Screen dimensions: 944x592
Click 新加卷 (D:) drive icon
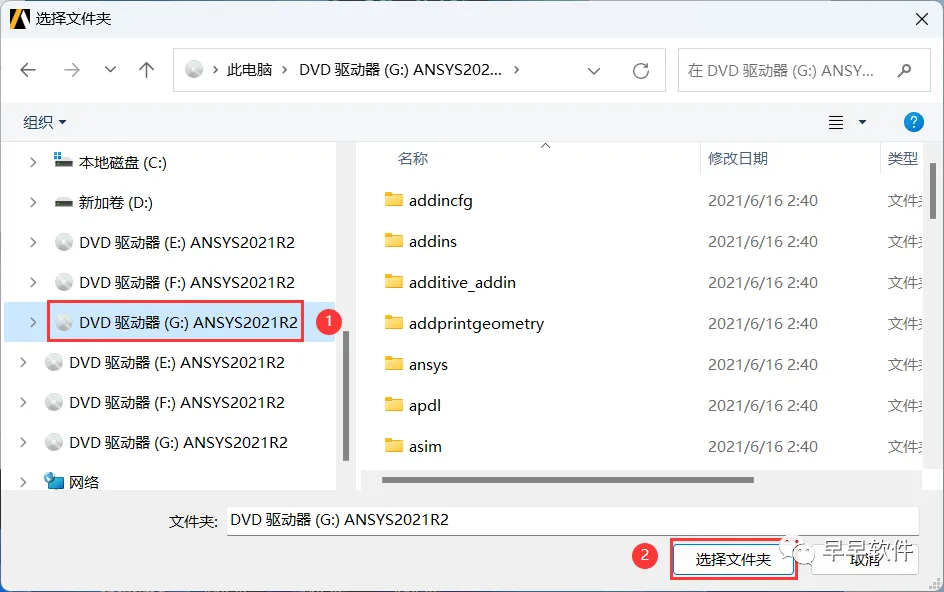(63, 202)
